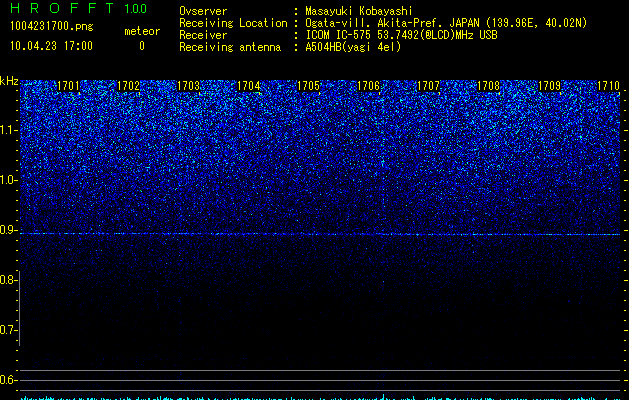Click the 1710 time marker

pyautogui.click(x=609, y=86)
